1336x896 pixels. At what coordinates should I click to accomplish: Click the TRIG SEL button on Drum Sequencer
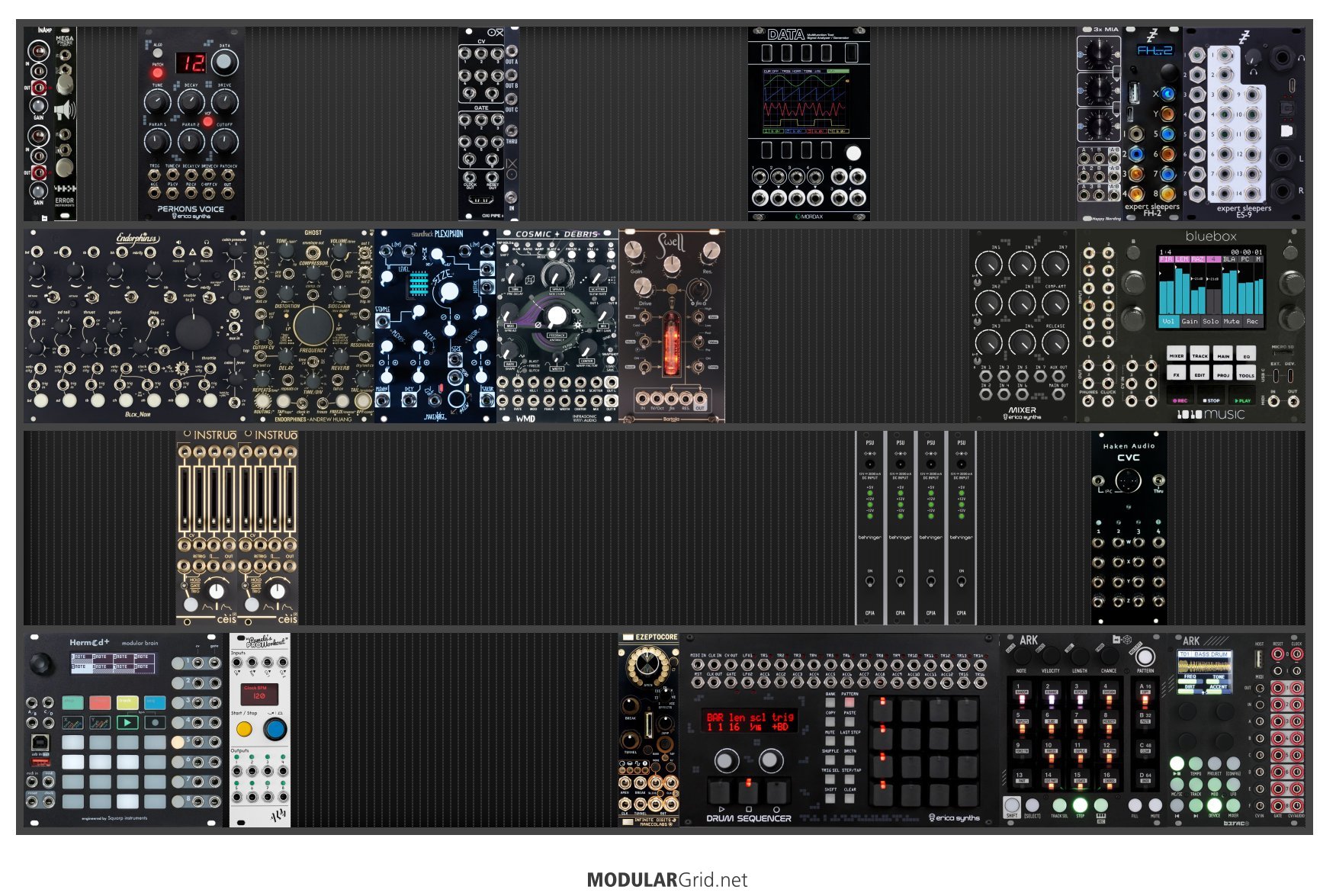[831, 779]
